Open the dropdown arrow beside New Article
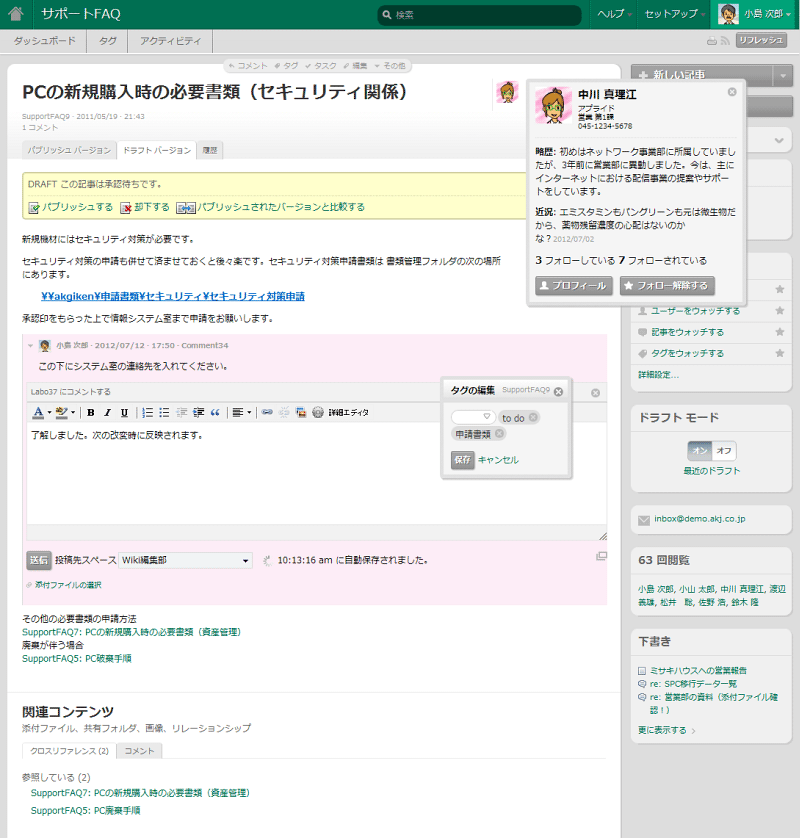The height and width of the screenshot is (838, 800). point(783,75)
